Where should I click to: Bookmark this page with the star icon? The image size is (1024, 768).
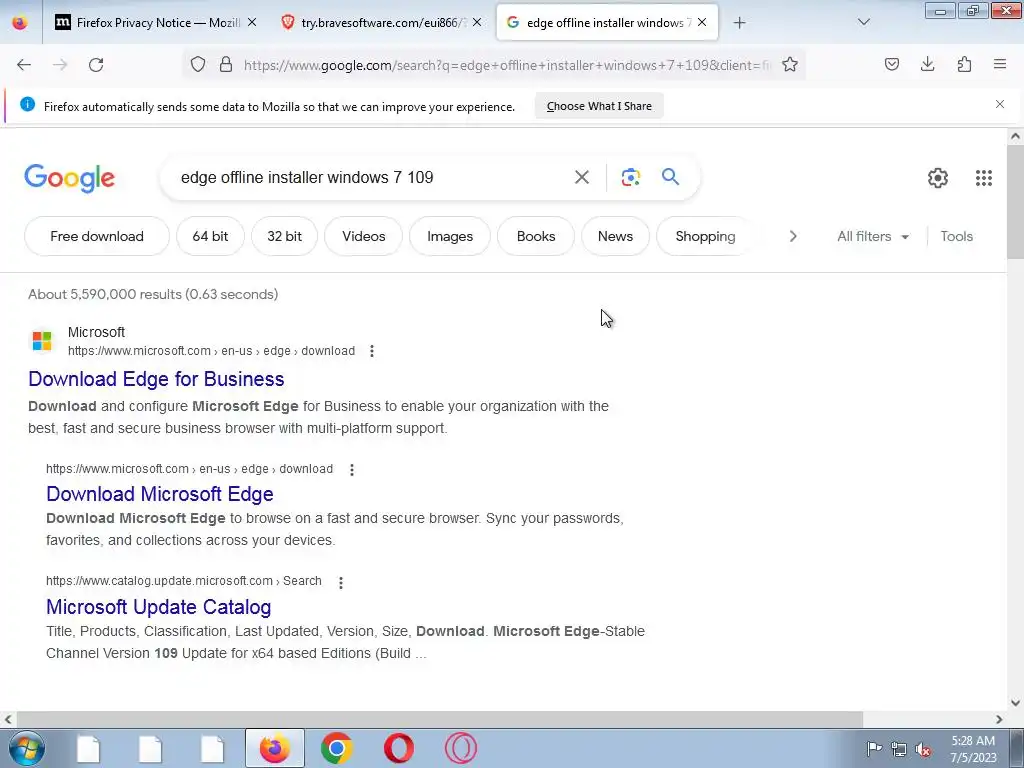(790, 64)
